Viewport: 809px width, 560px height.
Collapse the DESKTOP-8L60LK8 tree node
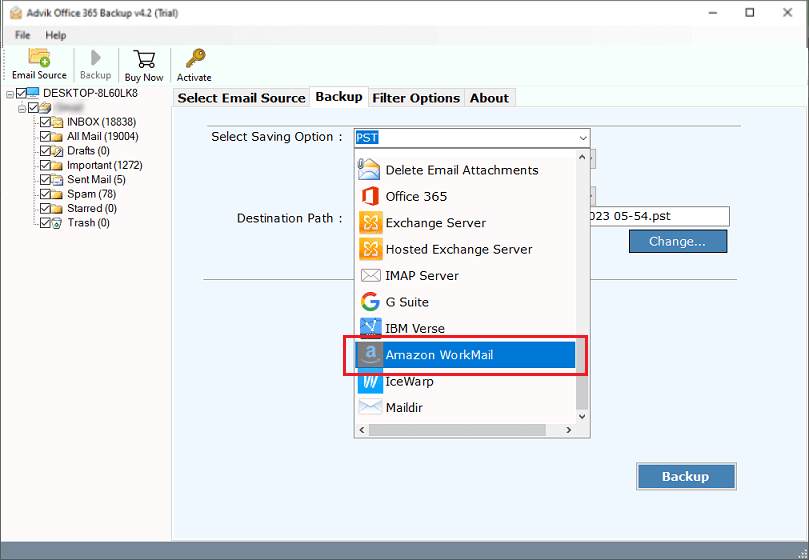(x=10, y=94)
